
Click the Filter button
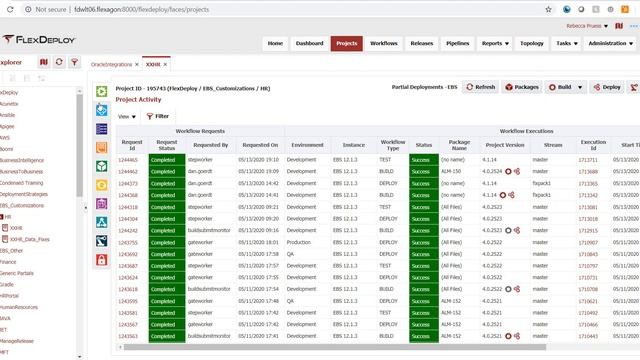(158, 116)
